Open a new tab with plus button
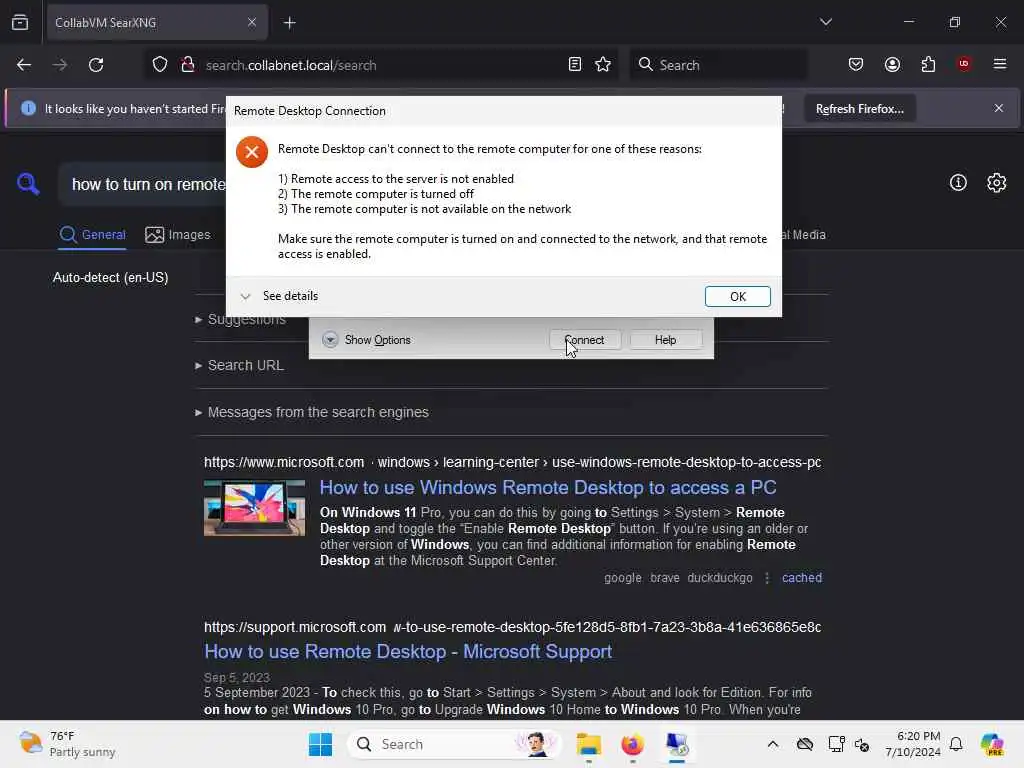1024x768 pixels. point(289,23)
